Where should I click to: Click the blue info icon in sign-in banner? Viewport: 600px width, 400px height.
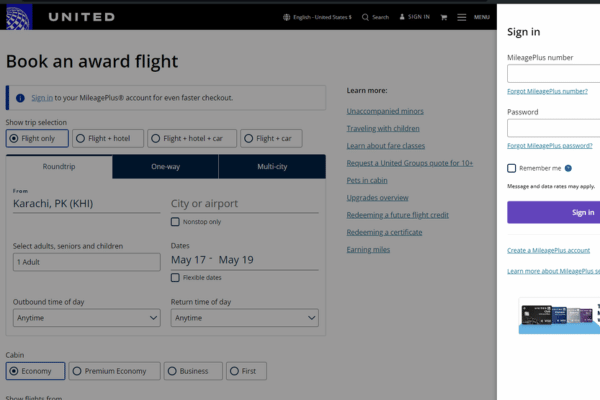pos(20,98)
